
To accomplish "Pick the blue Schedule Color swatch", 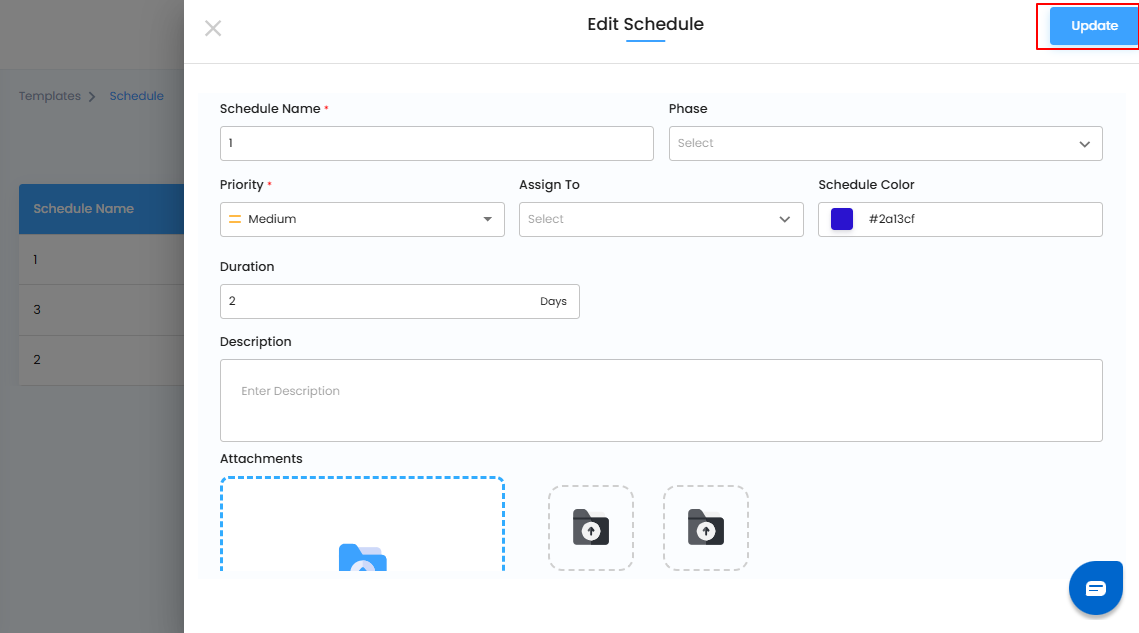I will point(842,219).
